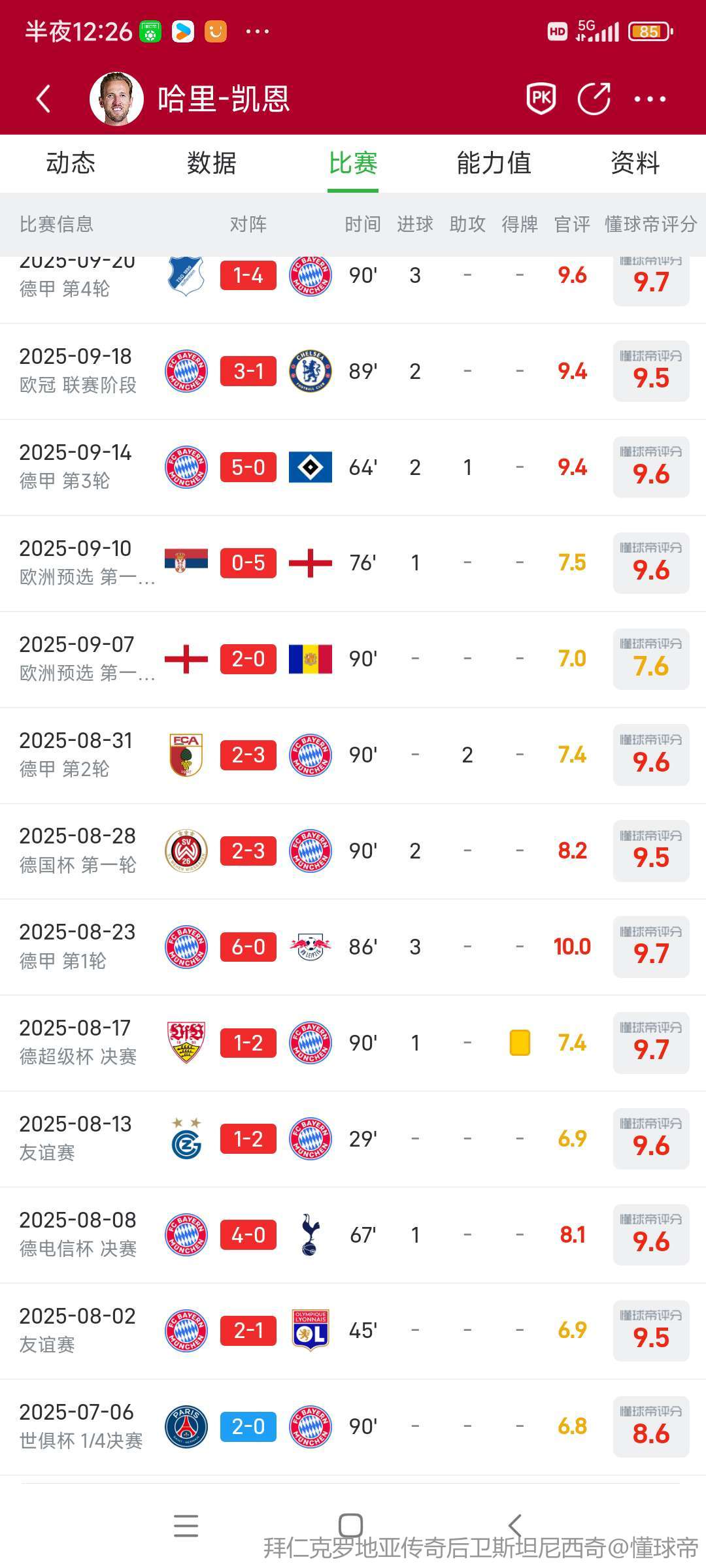The width and height of the screenshot is (706, 1568).
Task: Switch to the 动态 tab
Action: [x=71, y=163]
